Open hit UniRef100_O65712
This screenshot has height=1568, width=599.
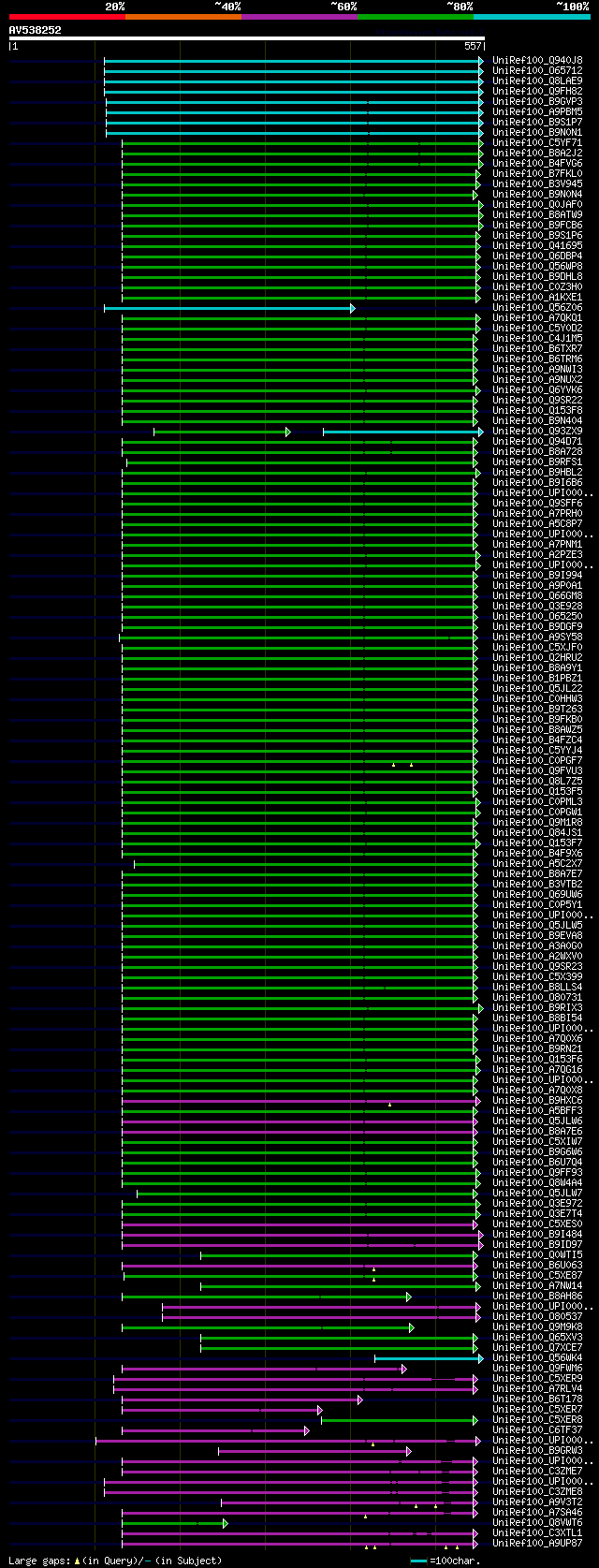click(x=537, y=70)
